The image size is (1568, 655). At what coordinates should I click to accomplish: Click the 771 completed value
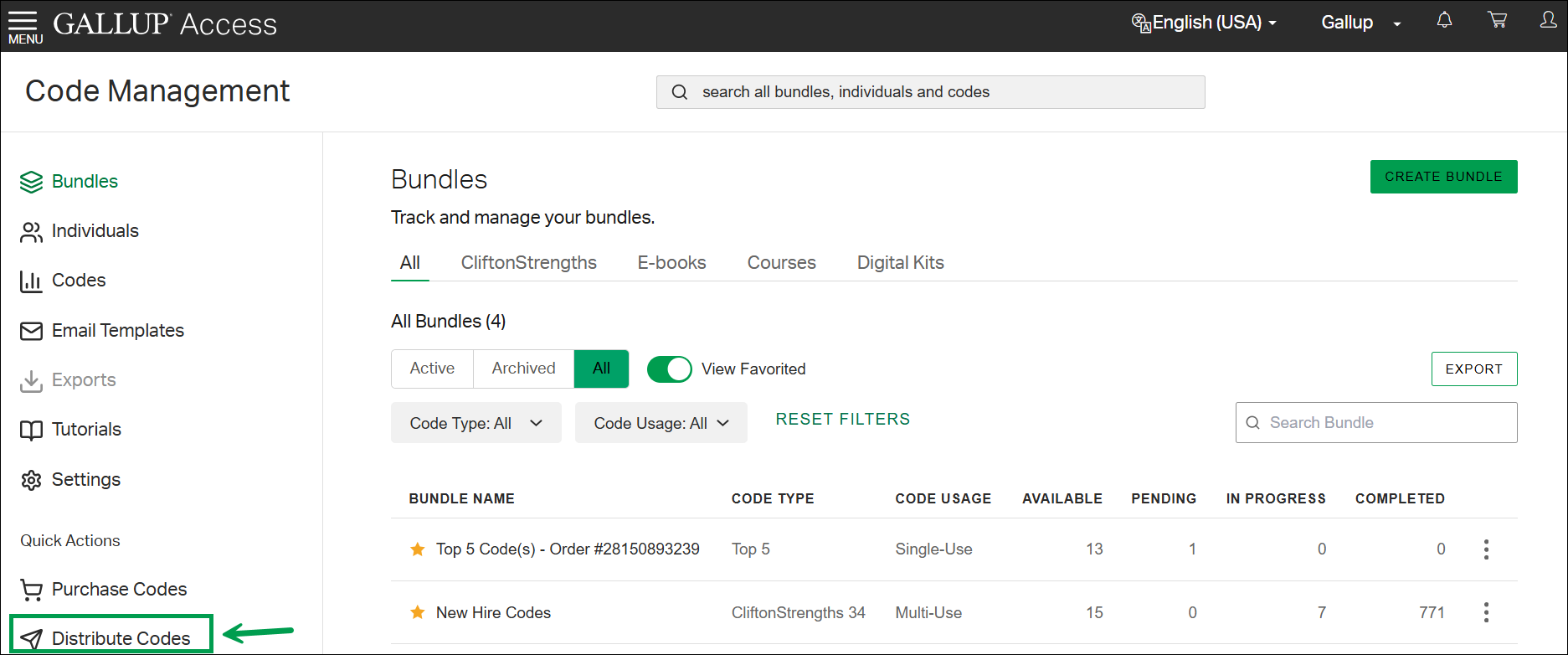(x=1432, y=613)
